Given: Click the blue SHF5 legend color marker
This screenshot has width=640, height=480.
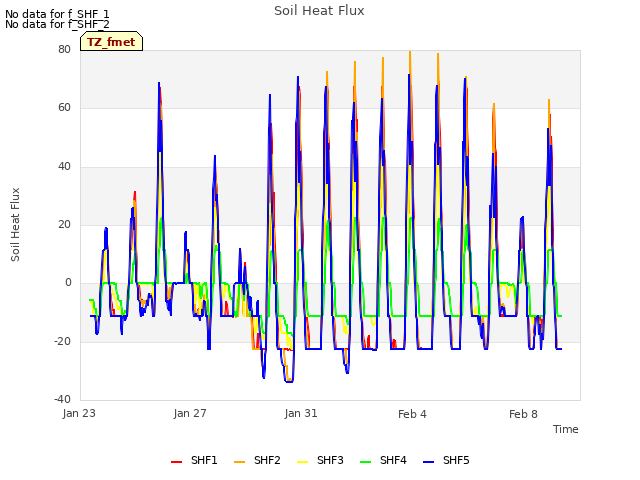Looking at the screenshot, I should [429, 462].
